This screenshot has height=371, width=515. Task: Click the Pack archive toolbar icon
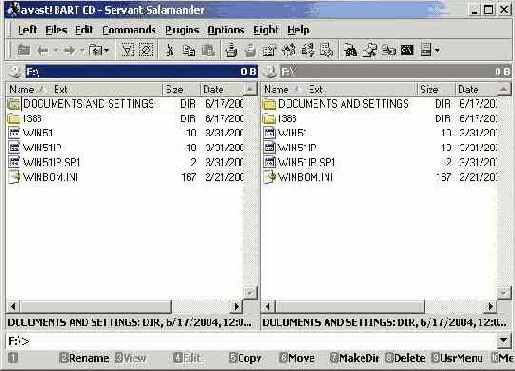pos(231,51)
